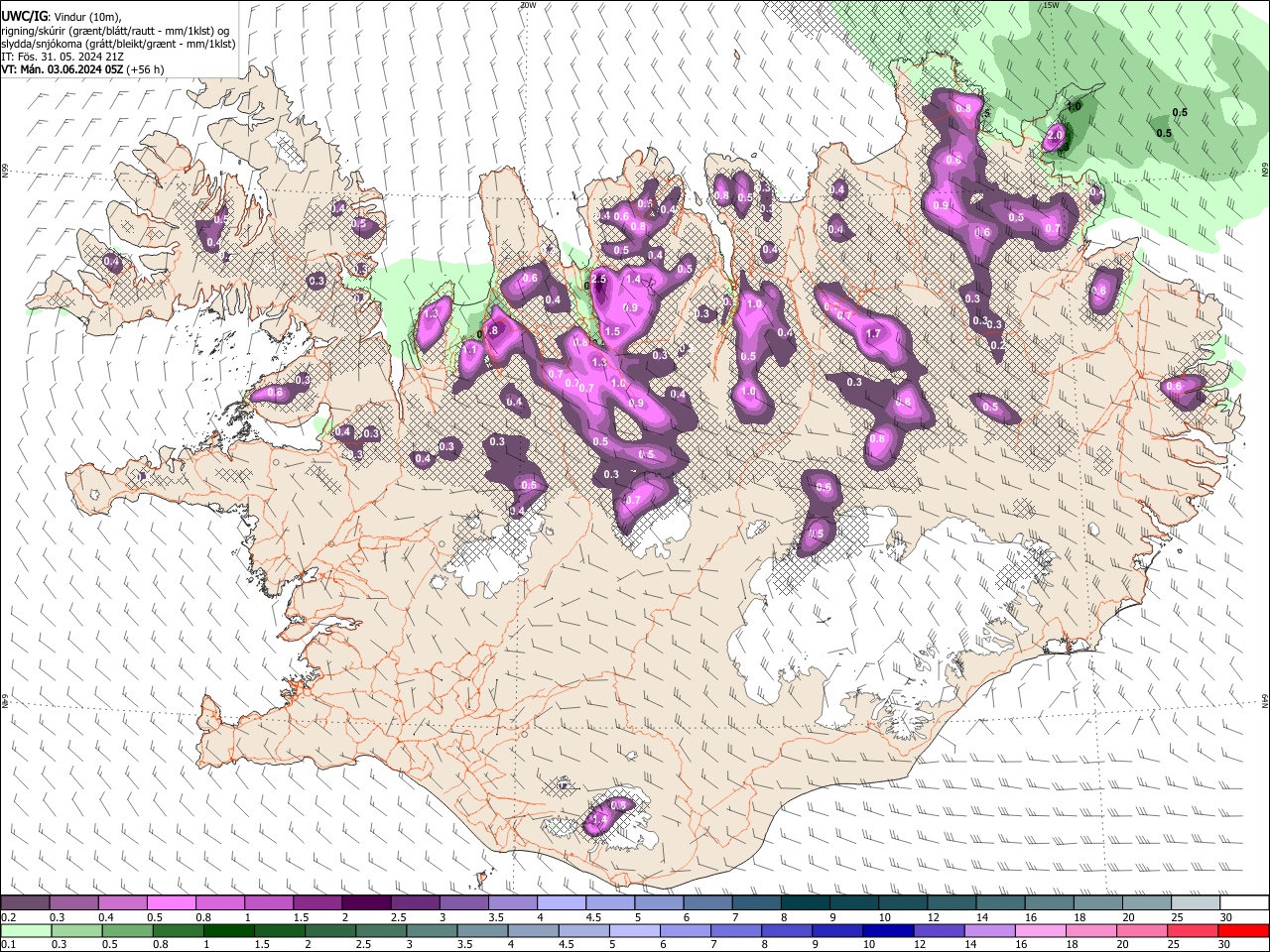Click the dark teal snow swatch between 8 and 9
The image size is (1270, 952).
pyautogui.click(x=805, y=903)
